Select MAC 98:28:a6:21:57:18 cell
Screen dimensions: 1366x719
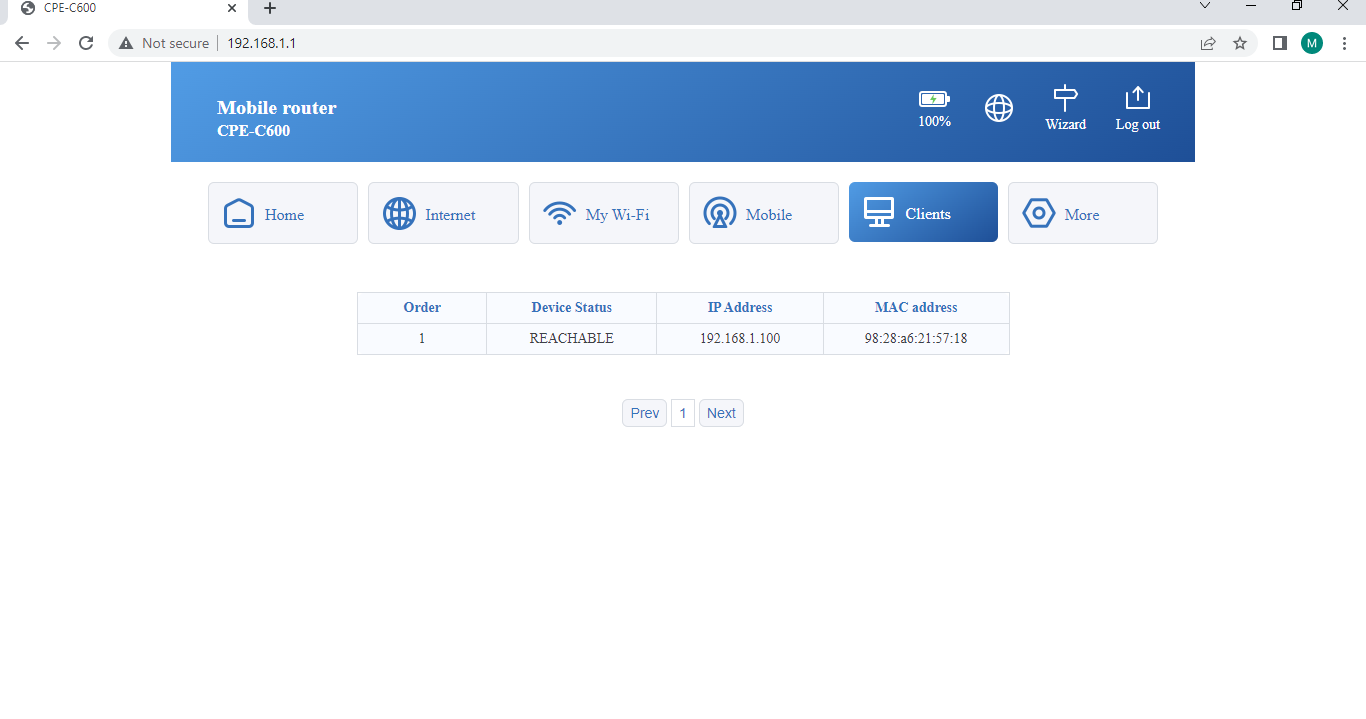[x=916, y=339]
